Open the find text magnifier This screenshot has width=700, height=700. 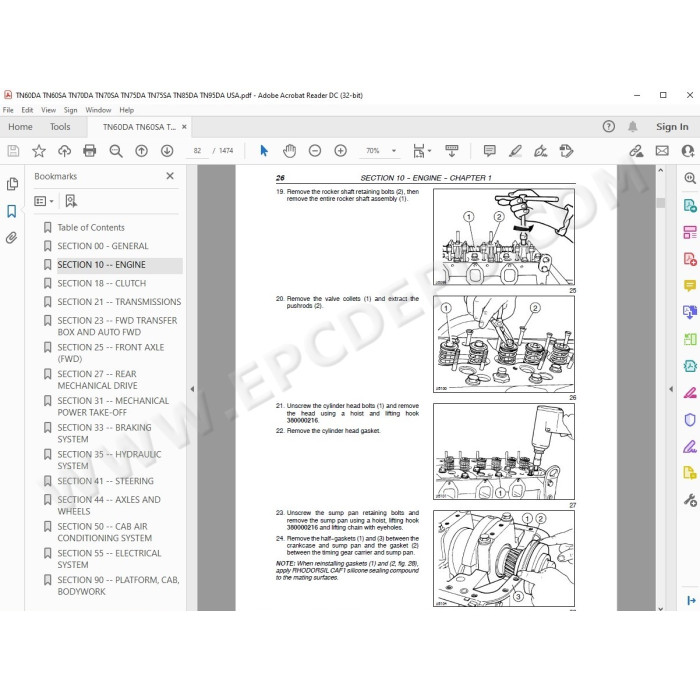click(x=116, y=151)
